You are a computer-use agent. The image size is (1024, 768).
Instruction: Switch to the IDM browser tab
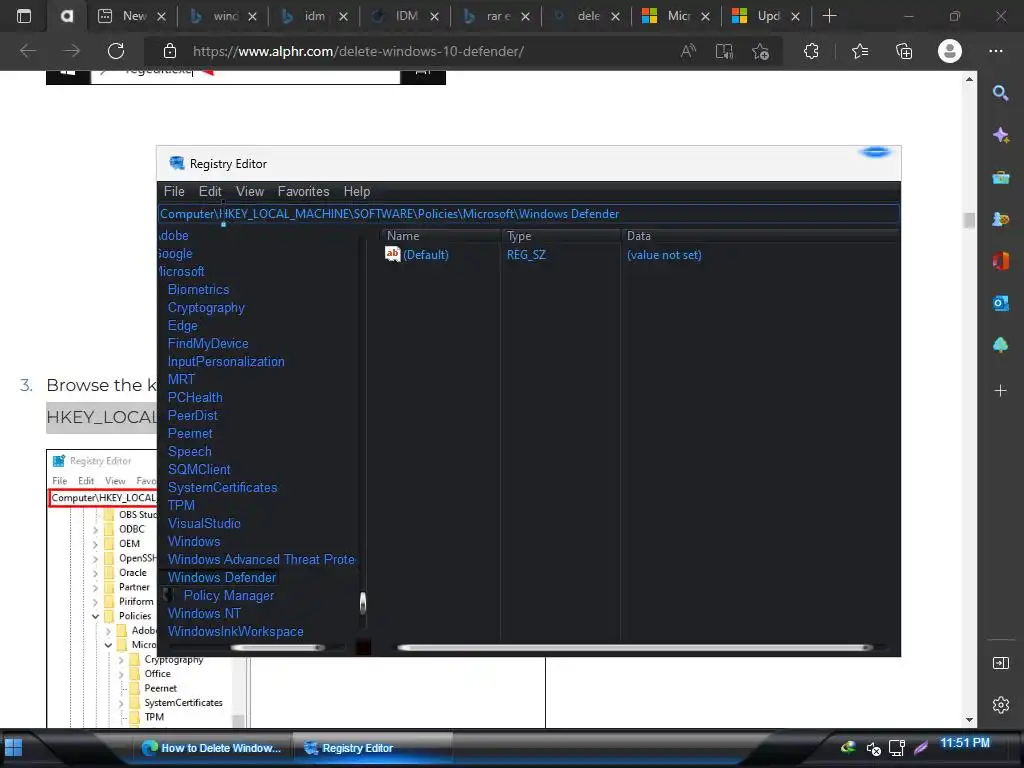click(x=406, y=16)
